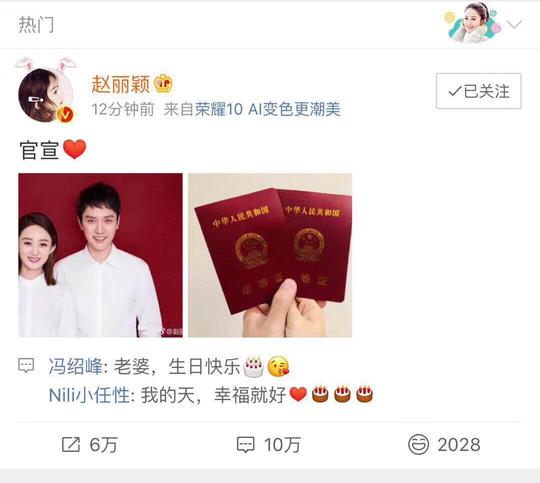Expand the down chevron beside the top avatar

(x=514, y=24)
